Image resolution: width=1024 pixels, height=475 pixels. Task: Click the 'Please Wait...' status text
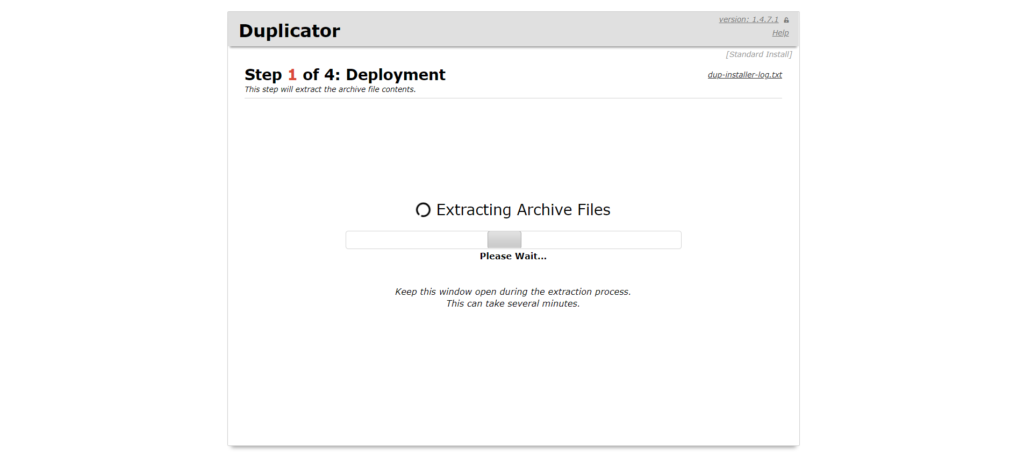513,256
